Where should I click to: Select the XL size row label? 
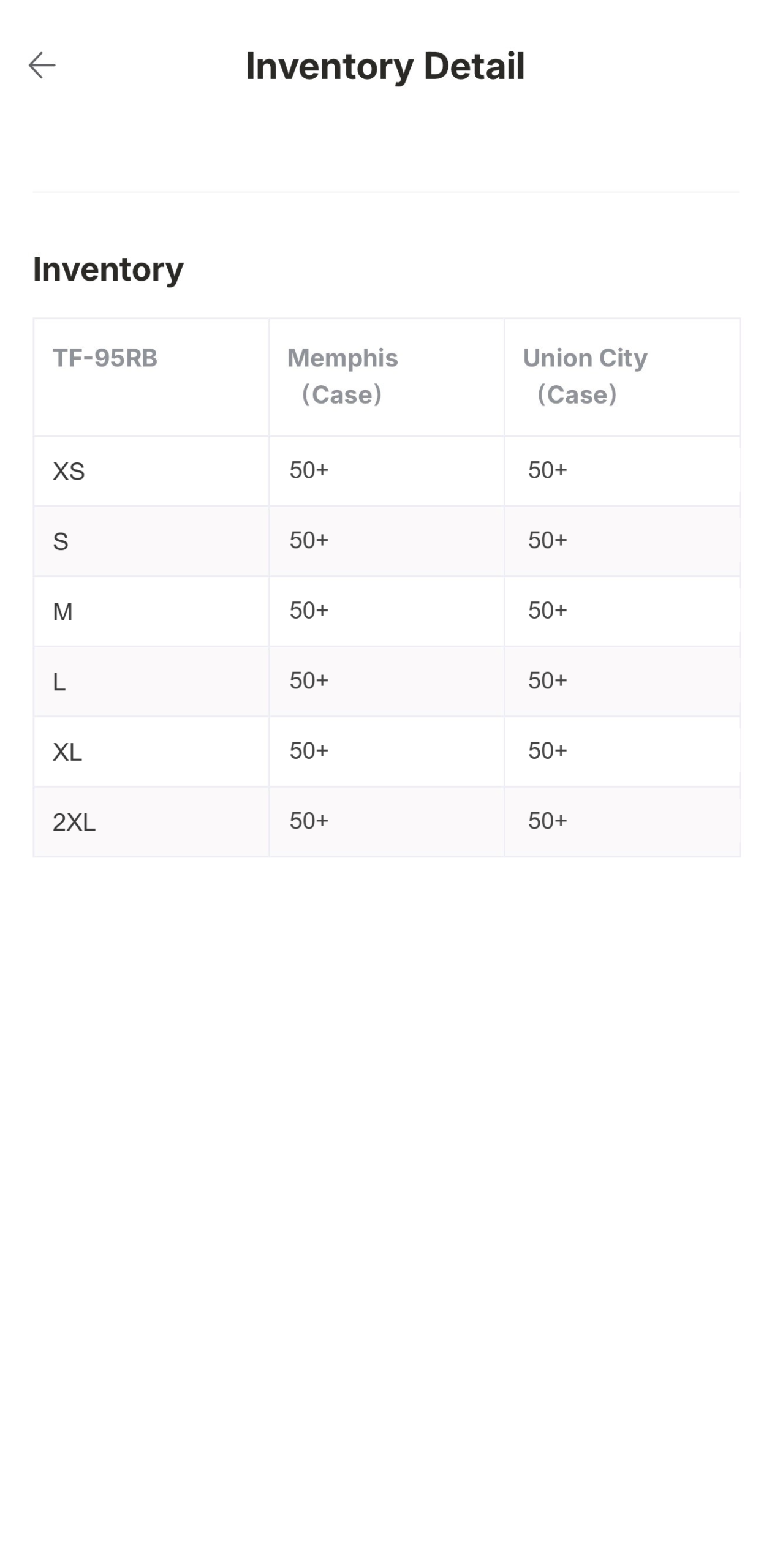coord(67,752)
